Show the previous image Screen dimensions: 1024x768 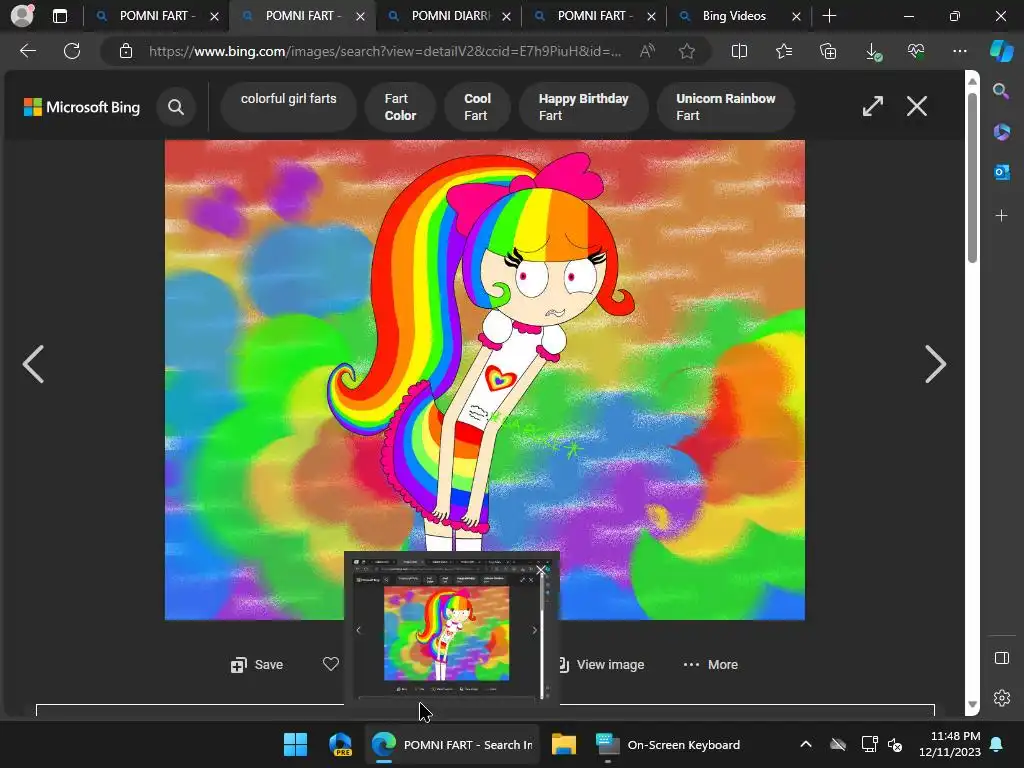(x=33, y=364)
